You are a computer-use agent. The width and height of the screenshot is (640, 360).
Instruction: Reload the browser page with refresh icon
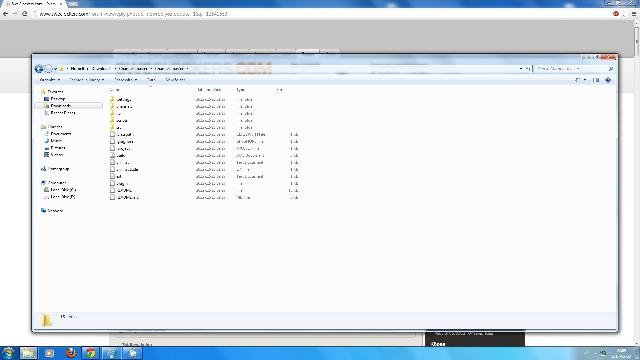(x=24, y=14)
